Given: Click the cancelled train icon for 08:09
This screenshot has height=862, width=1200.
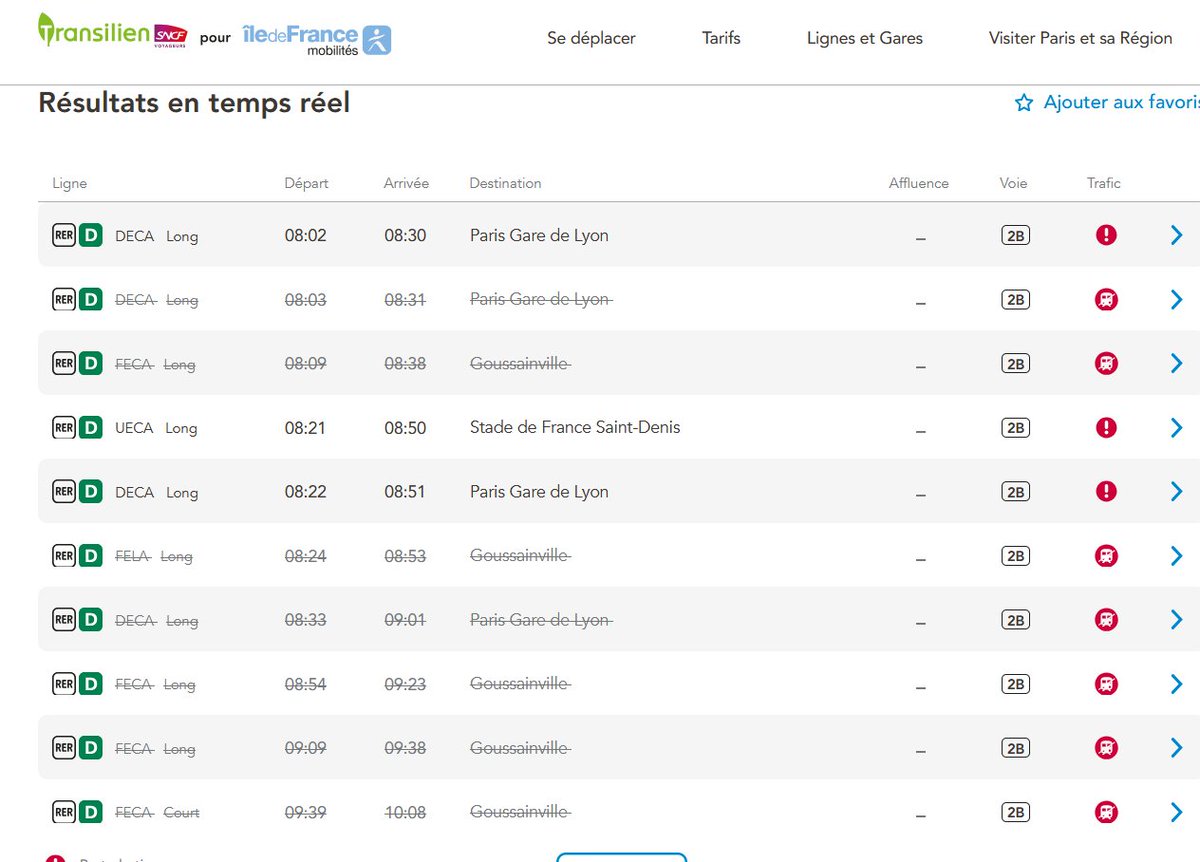Looking at the screenshot, I should tap(1106, 364).
